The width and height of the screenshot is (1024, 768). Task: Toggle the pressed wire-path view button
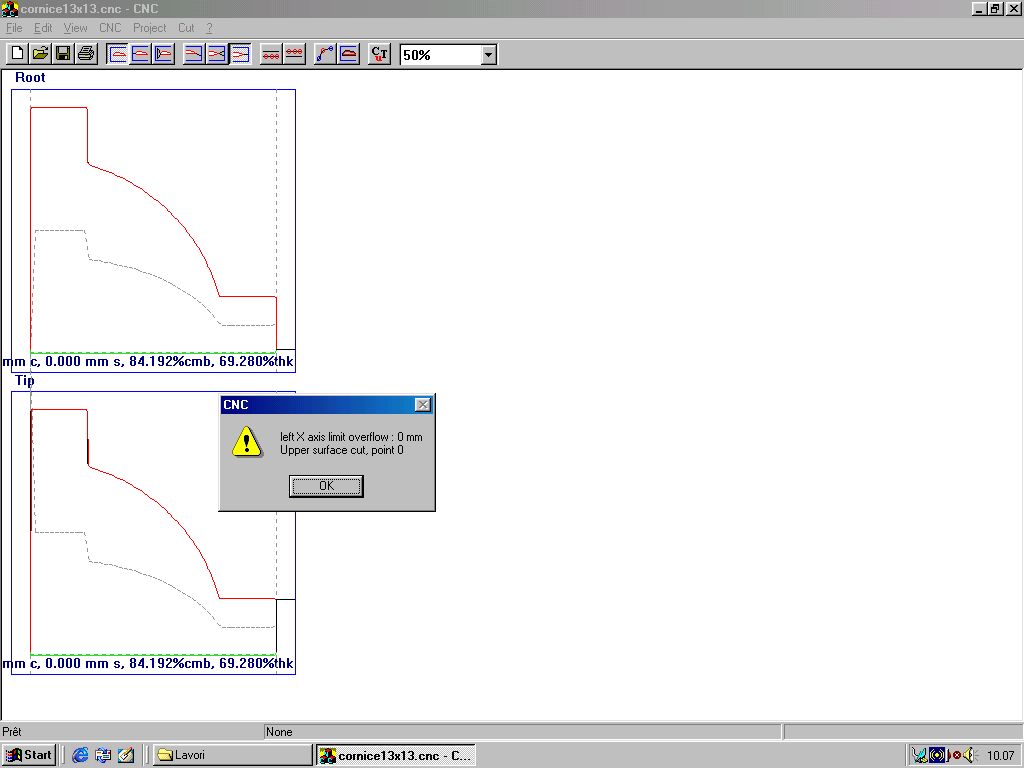coord(240,54)
